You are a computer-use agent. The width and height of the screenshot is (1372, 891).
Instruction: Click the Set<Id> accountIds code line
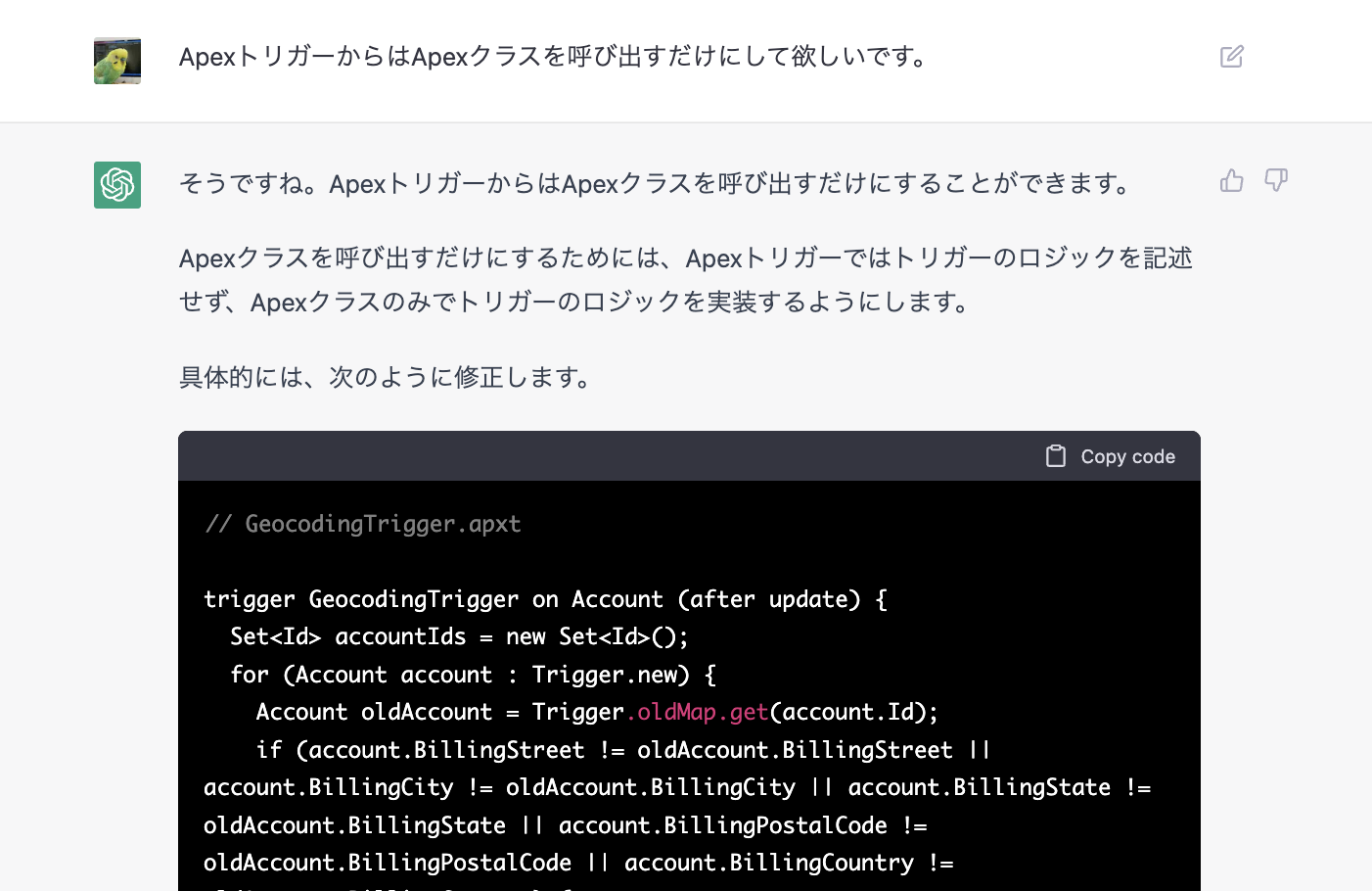click(x=460, y=636)
